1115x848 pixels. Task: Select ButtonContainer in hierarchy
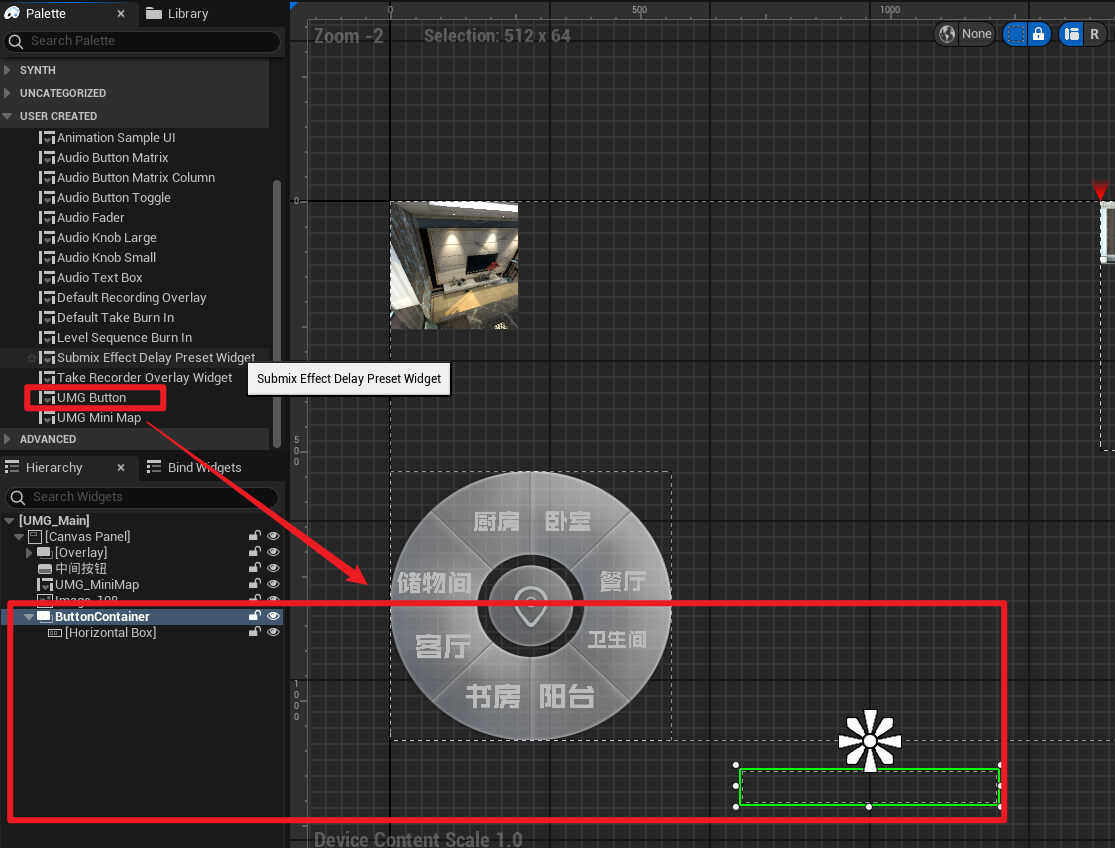click(x=102, y=616)
